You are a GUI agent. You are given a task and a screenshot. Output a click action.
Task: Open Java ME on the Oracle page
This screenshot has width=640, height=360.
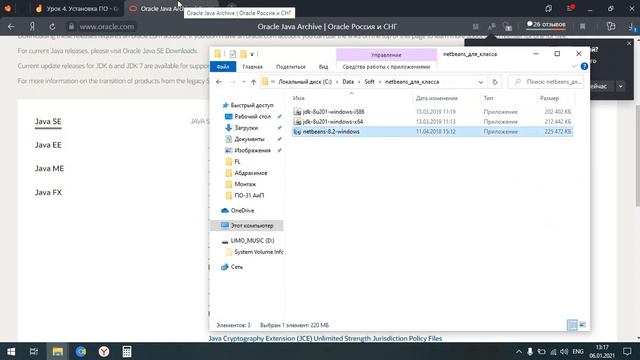[49, 169]
